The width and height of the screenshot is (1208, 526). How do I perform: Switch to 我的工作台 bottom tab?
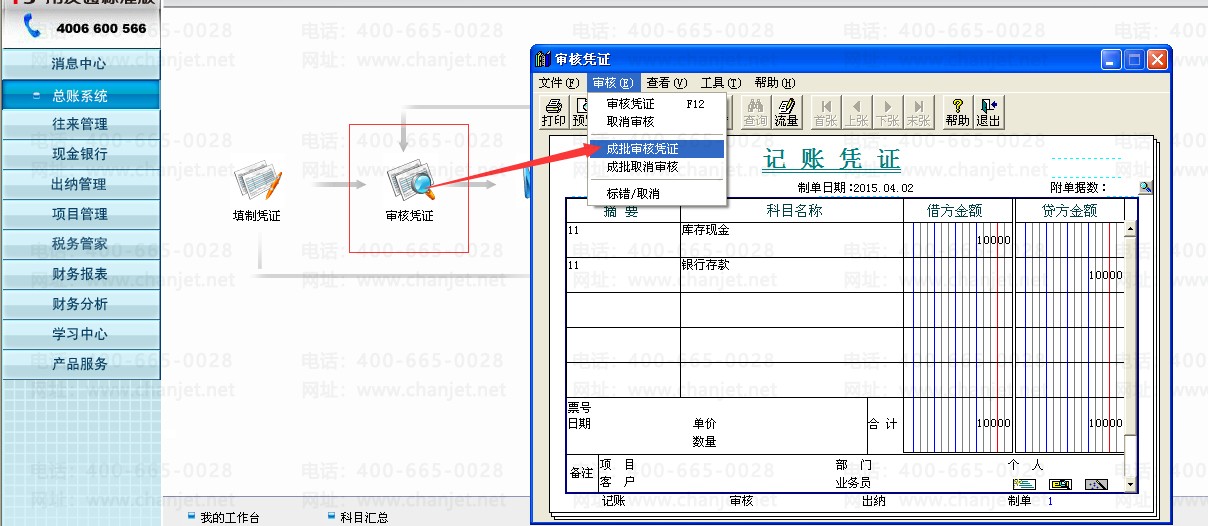coord(223,517)
